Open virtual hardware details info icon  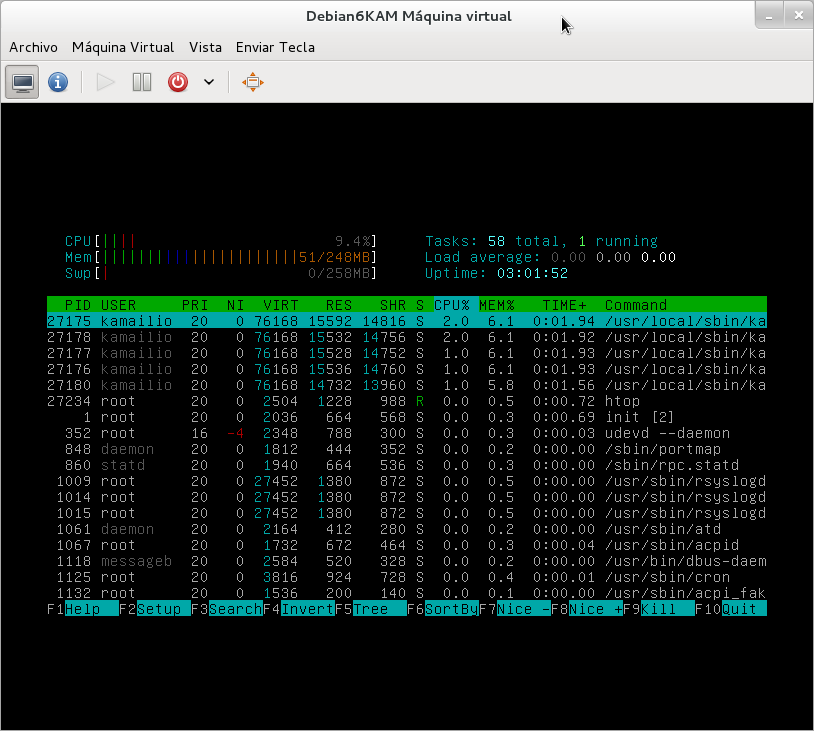click(58, 82)
